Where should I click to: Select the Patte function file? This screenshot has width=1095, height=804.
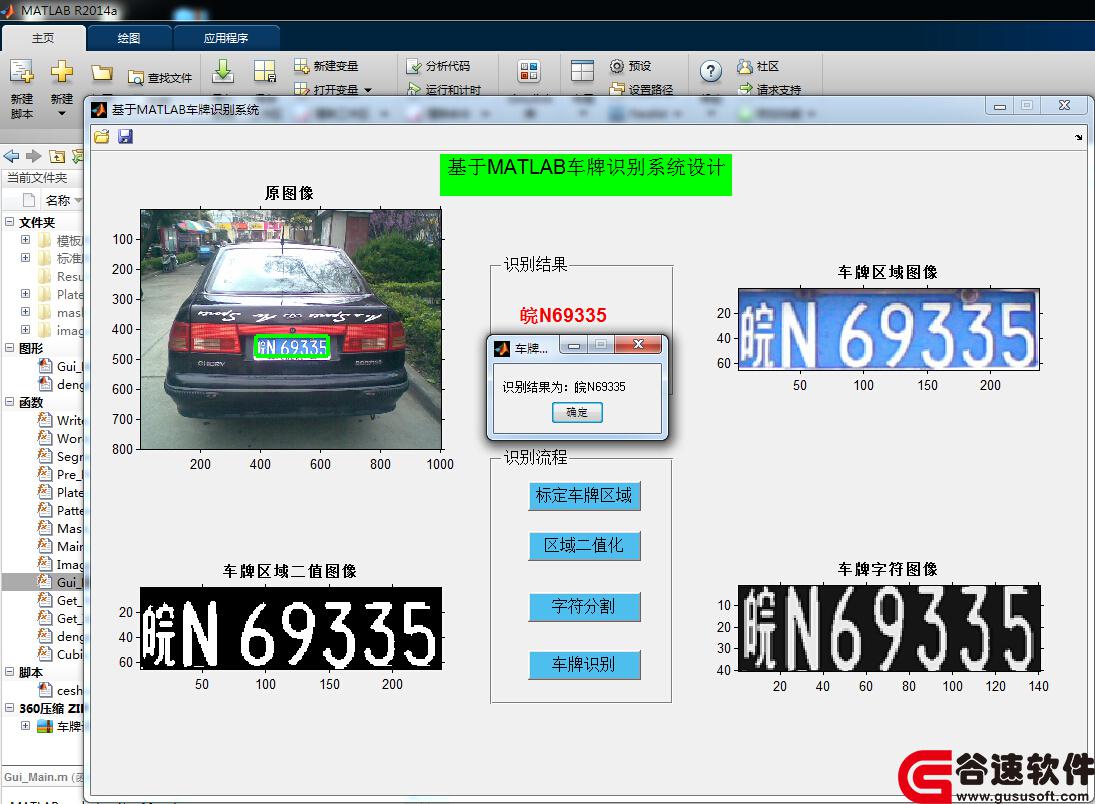(61, 510)
